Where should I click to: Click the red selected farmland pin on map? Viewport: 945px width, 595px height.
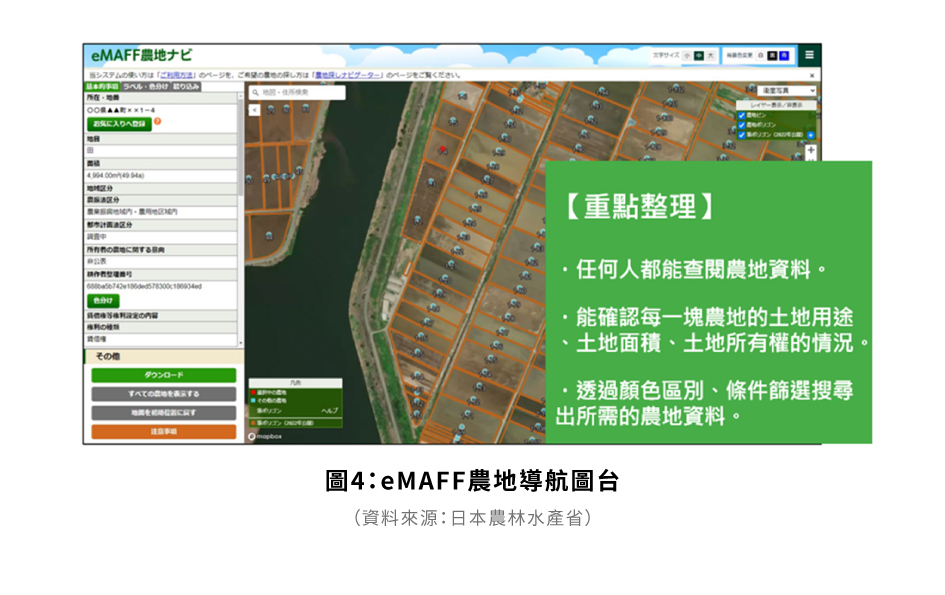[x=442, y=147]
